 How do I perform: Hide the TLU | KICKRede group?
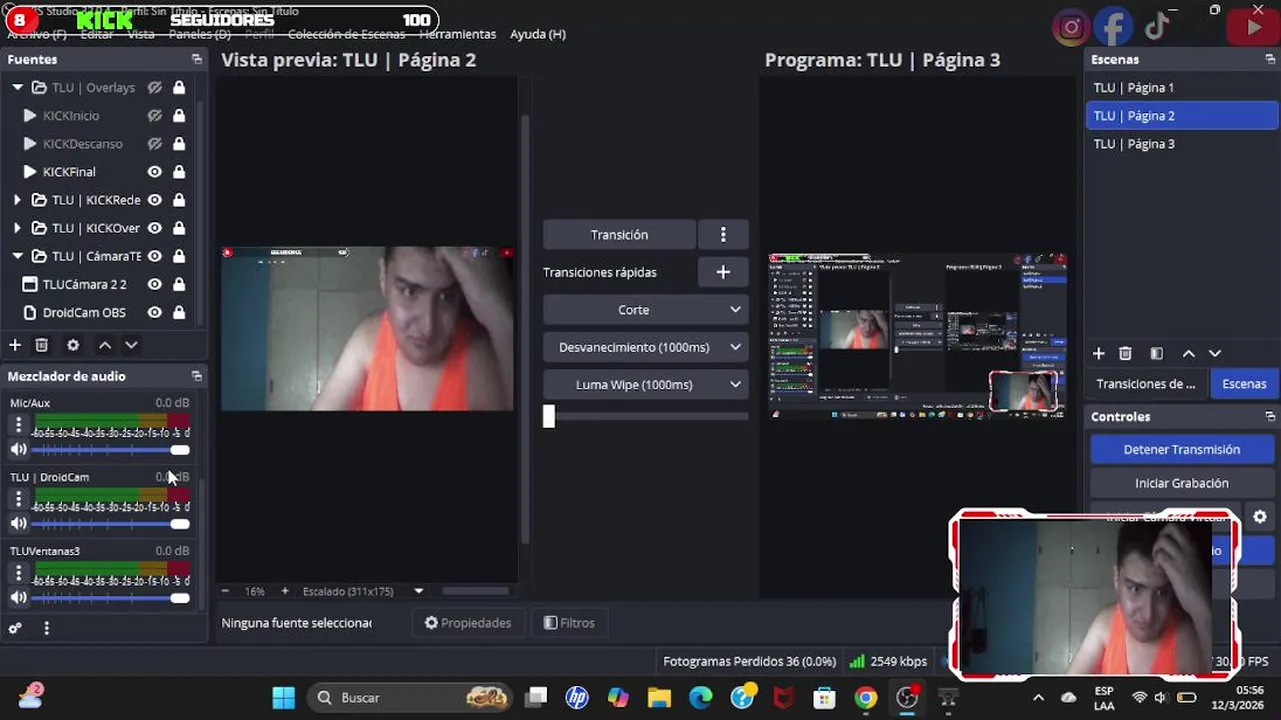(155, 200)
